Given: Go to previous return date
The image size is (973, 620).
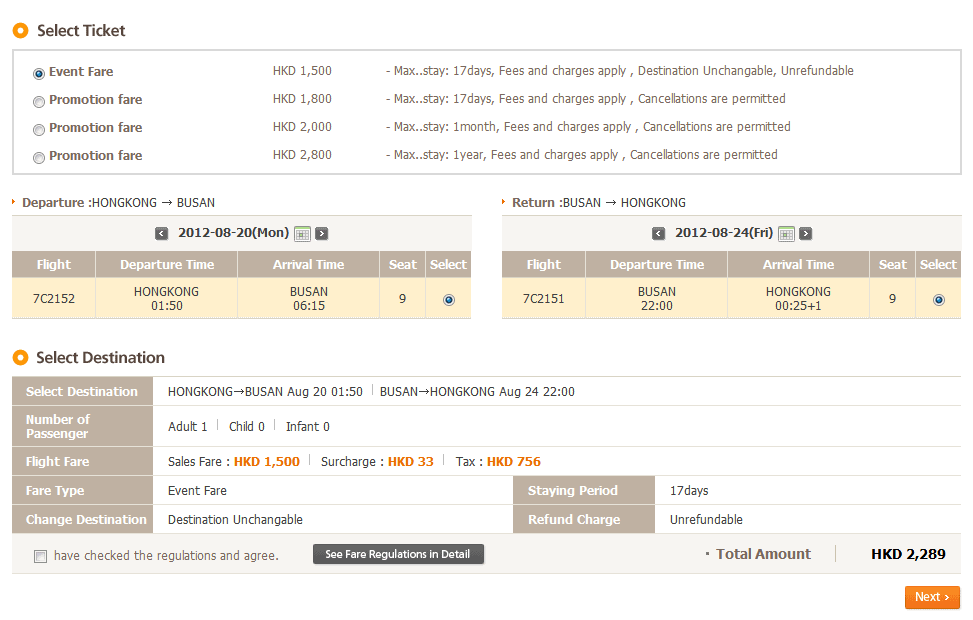Looking at the screenshot, I should pos(658,234).
